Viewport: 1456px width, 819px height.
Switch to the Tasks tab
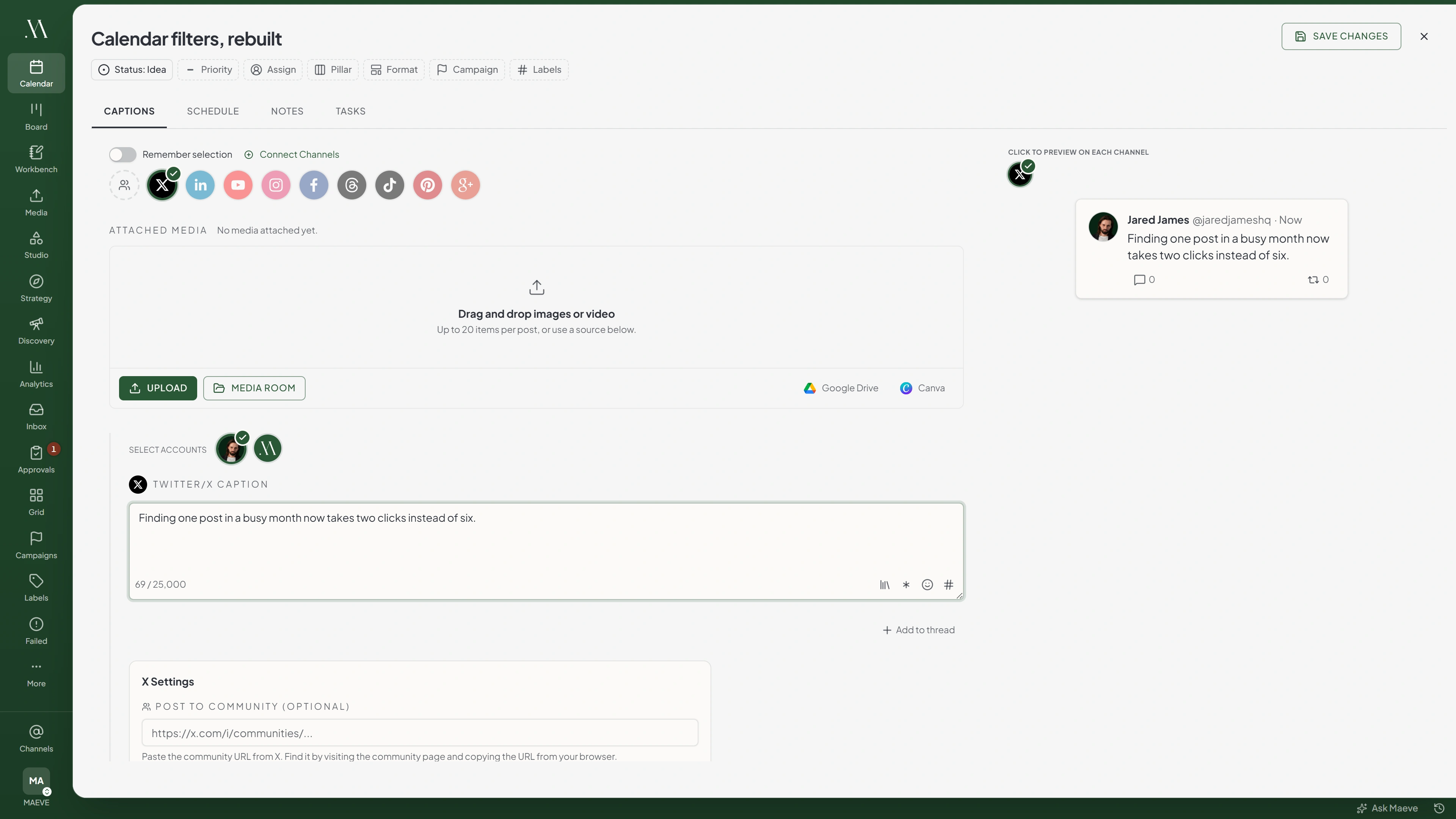(x=350, y=111)
